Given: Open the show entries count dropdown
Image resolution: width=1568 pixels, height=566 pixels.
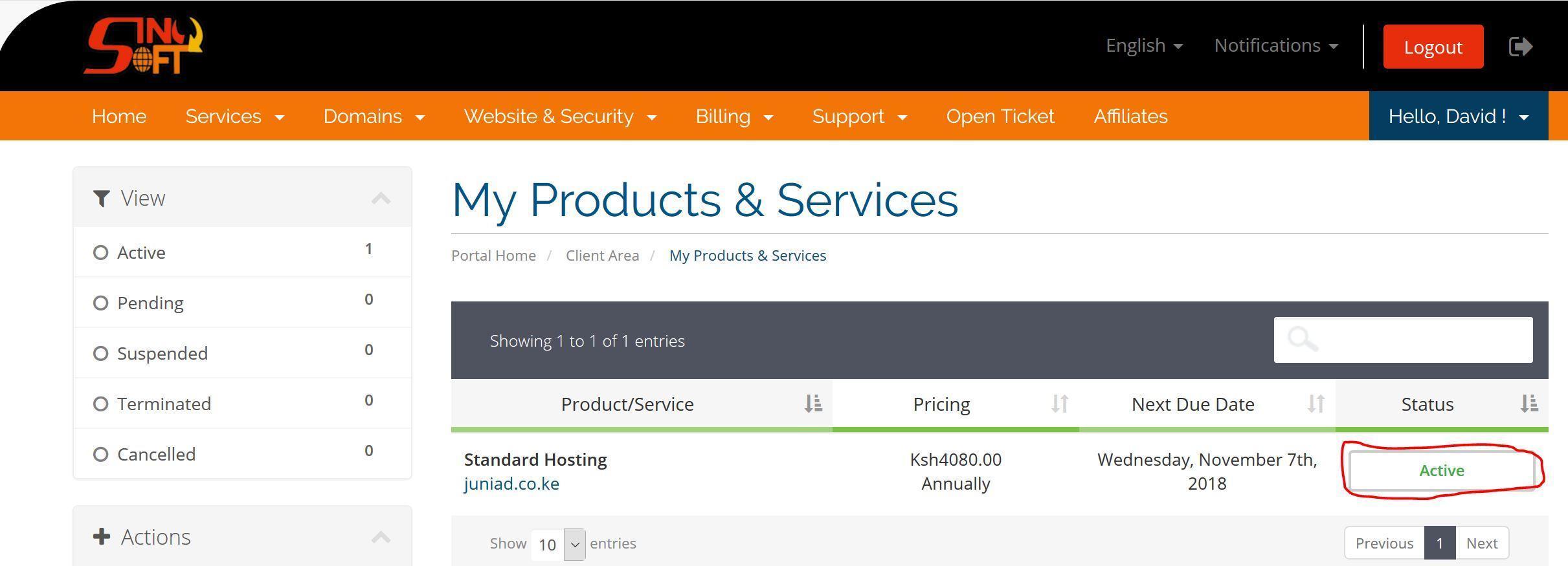Looking at the screenshot, I should click(557, 544).
